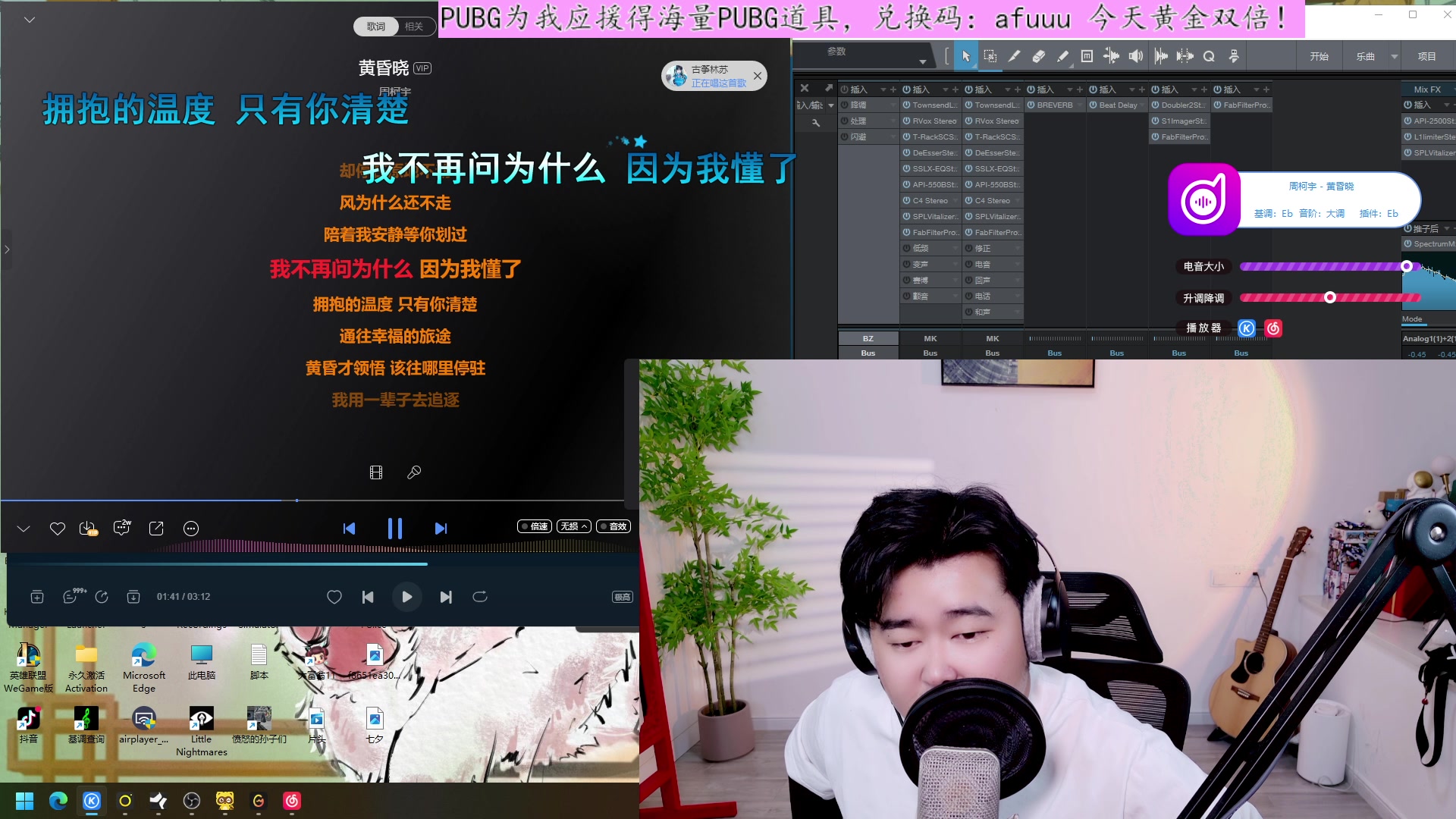Screen dimensions: 1456x819
Task: Enable the 降调 effect power button
Action: 845,105
